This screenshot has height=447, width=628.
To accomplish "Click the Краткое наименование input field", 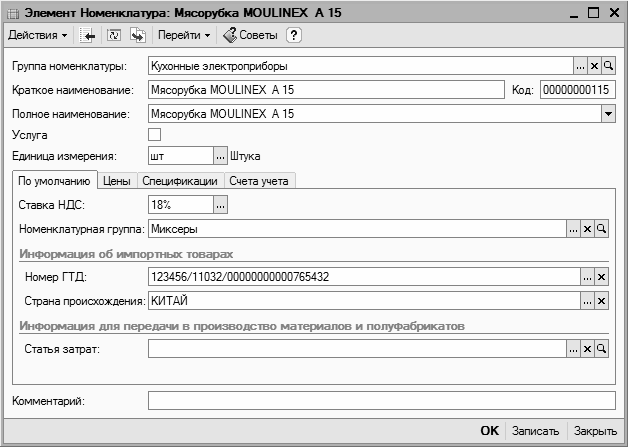I will [326, 90].
